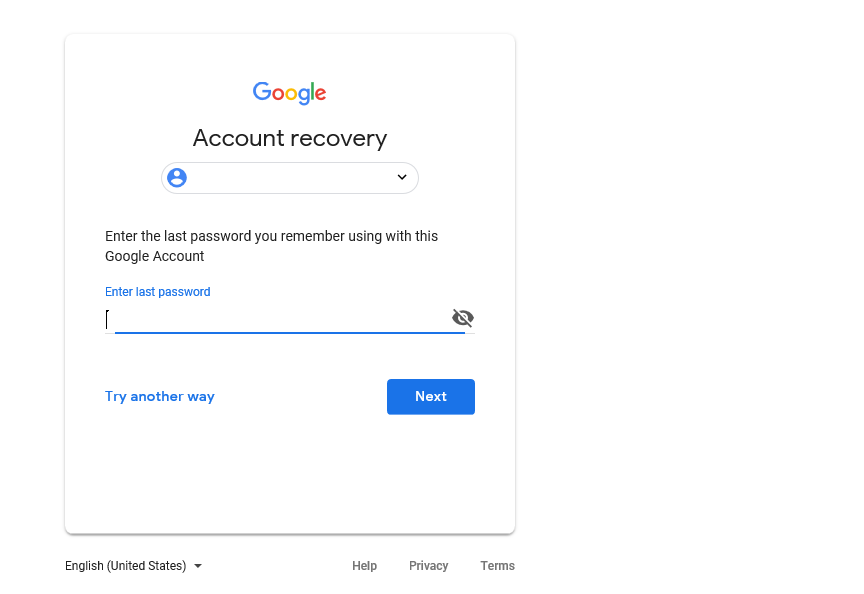Click the green letter l in the Google logo
This screenshot has width=864, height=594.
point(312,92)
